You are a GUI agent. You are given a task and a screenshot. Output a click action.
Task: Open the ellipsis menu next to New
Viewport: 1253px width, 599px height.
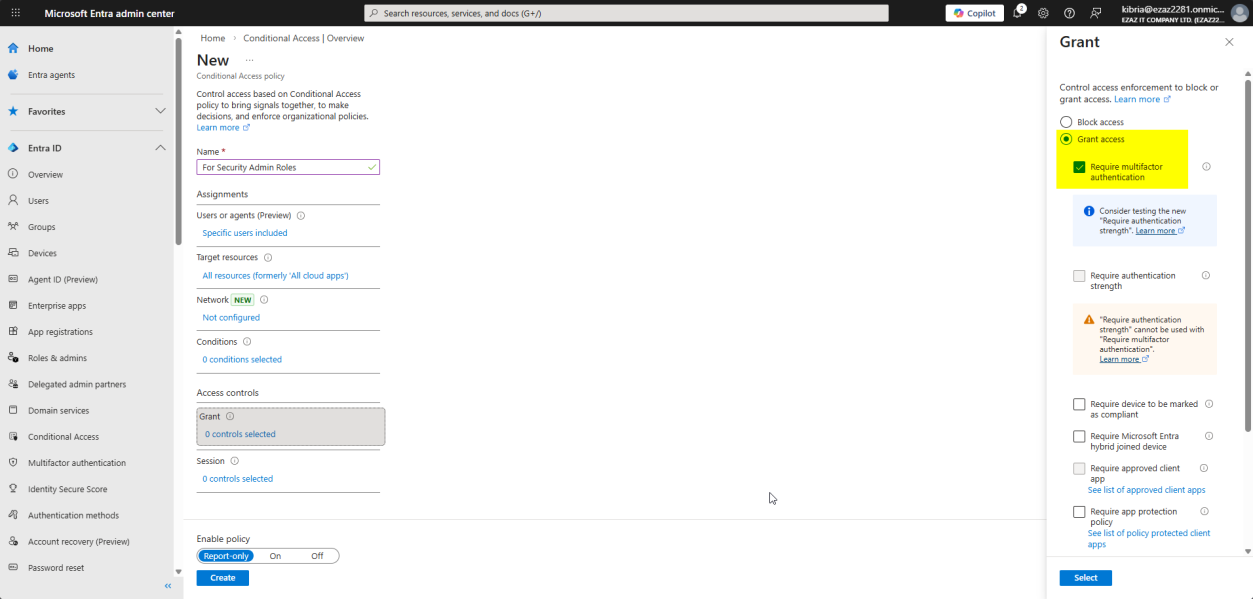250,60
